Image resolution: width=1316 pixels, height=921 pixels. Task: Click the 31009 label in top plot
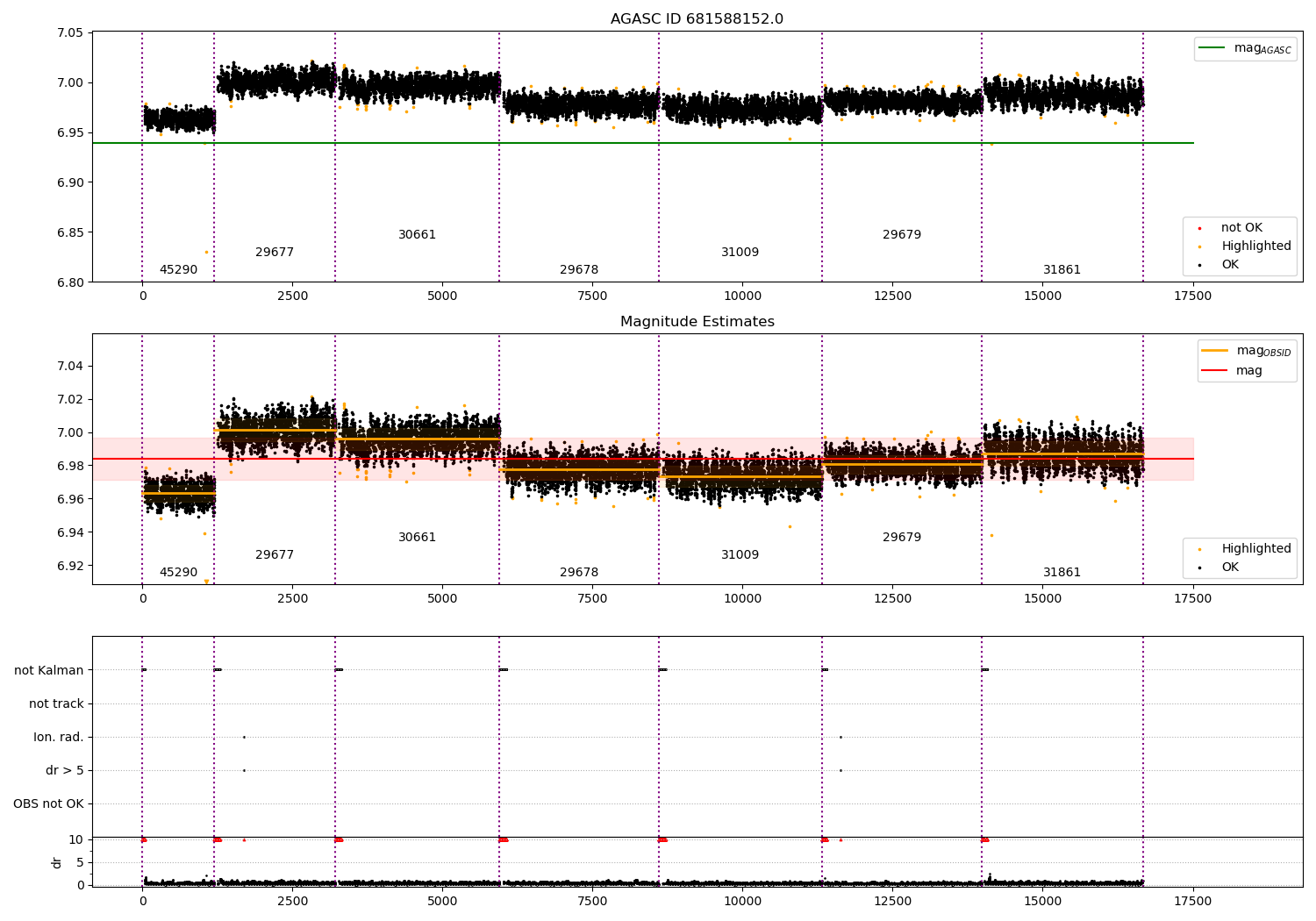740,253
